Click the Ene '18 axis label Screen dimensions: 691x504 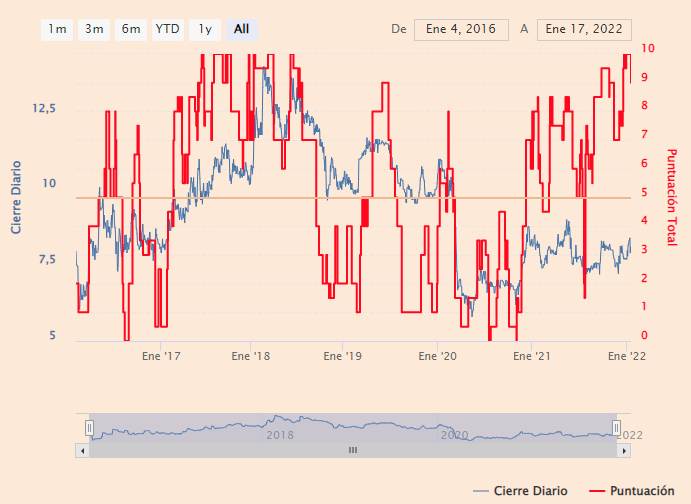(x=251, y=356)
